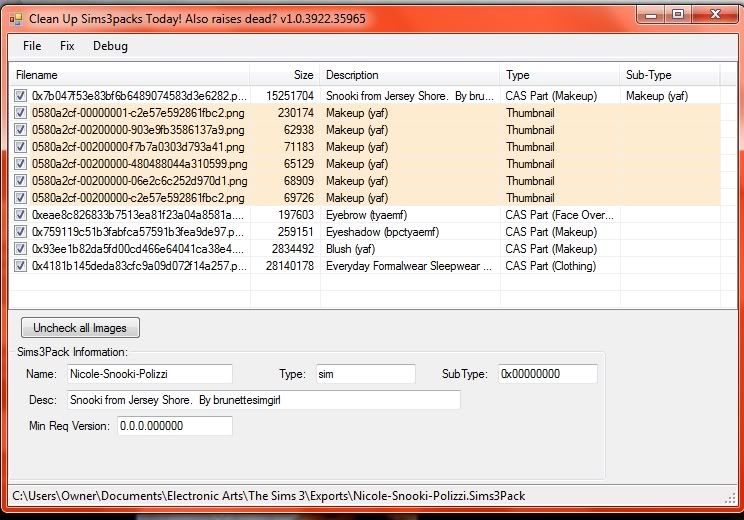Viewport: 744px width, 520px height.
Task: Click the status bar Sims3Pack file path
Action: tap(269, 496)
